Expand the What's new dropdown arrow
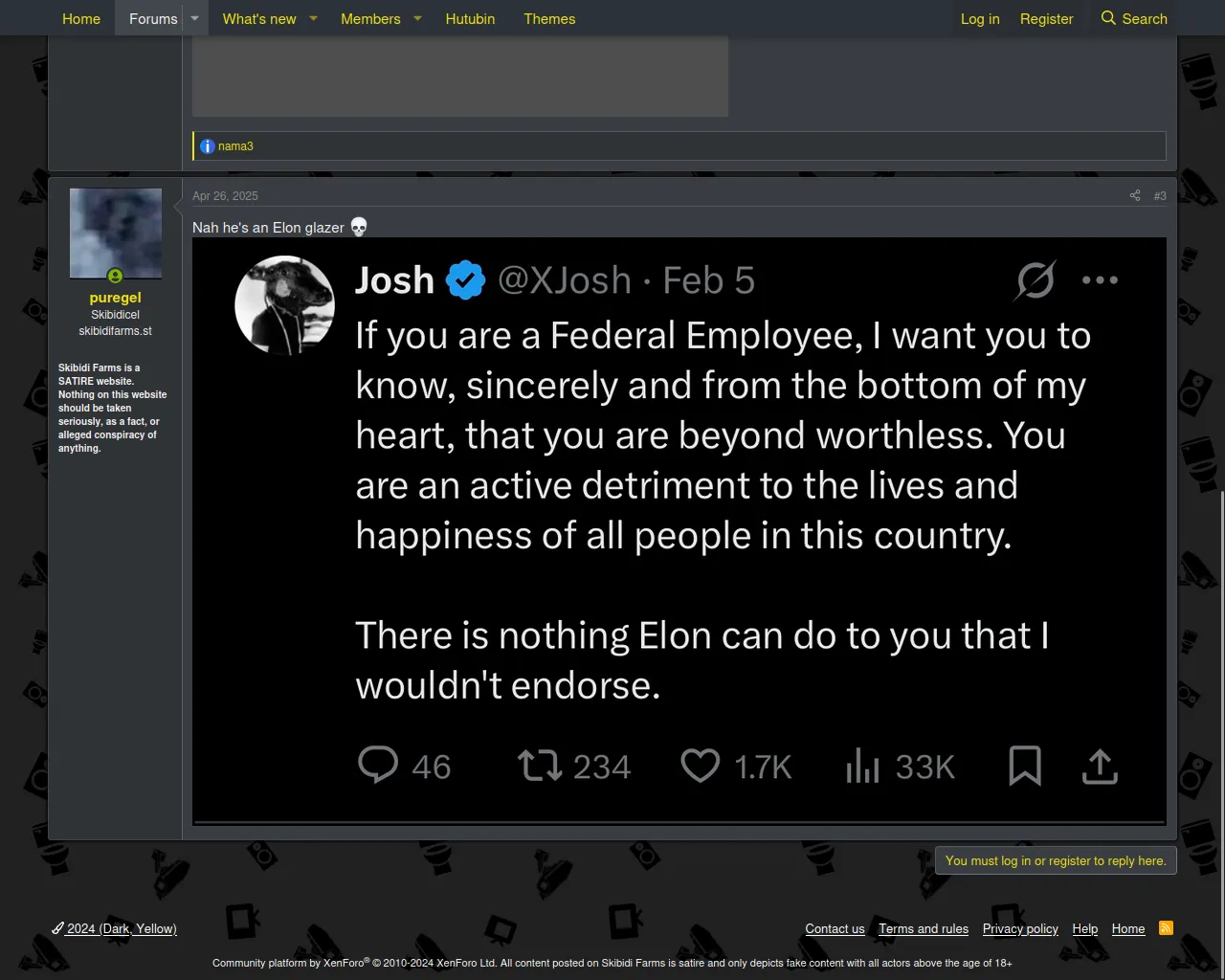The height and width of the screenshot is (980, 1225). point(313,18)
